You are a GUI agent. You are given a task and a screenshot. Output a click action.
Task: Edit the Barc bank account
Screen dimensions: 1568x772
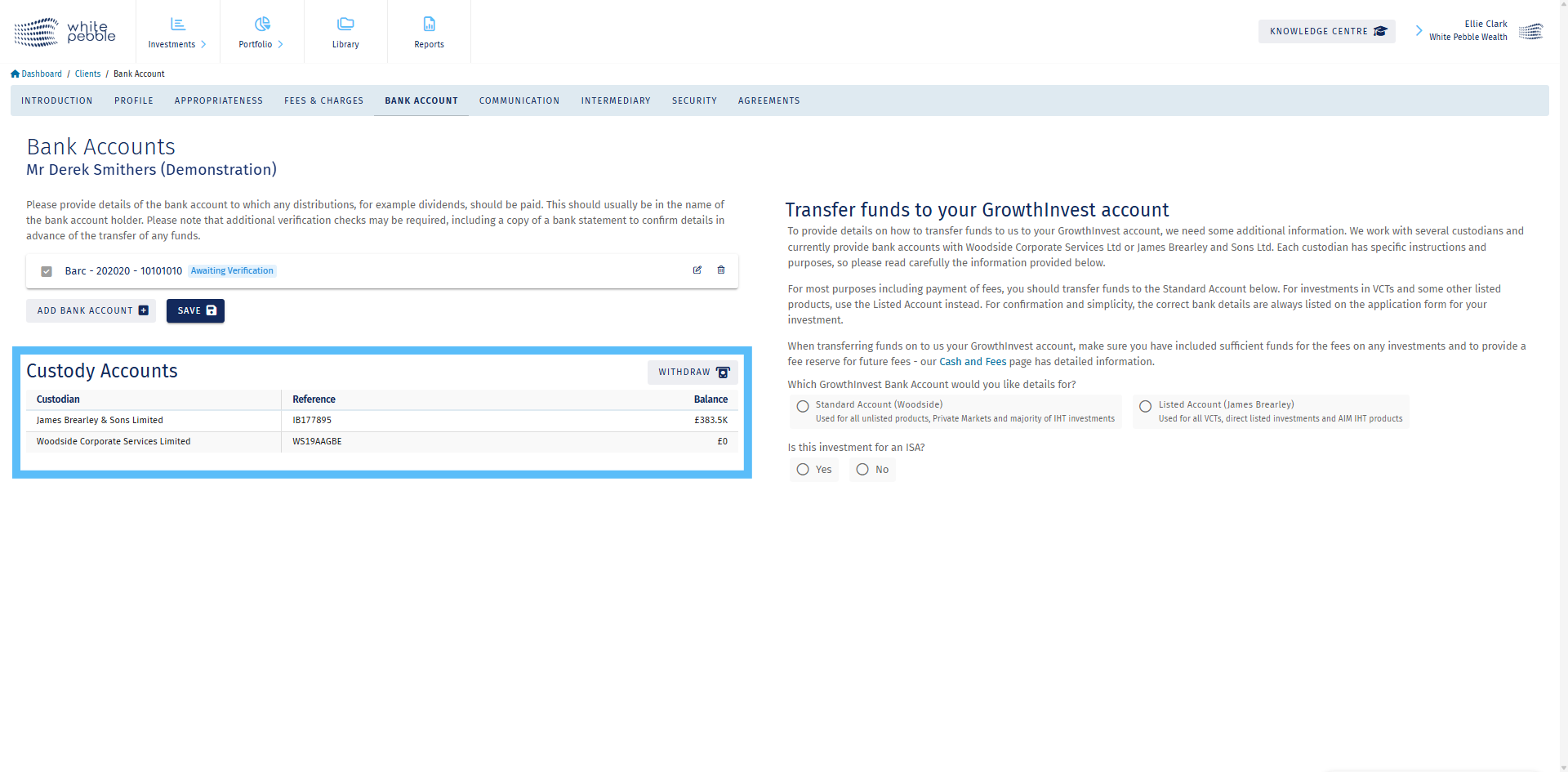[x=697, y=270]
